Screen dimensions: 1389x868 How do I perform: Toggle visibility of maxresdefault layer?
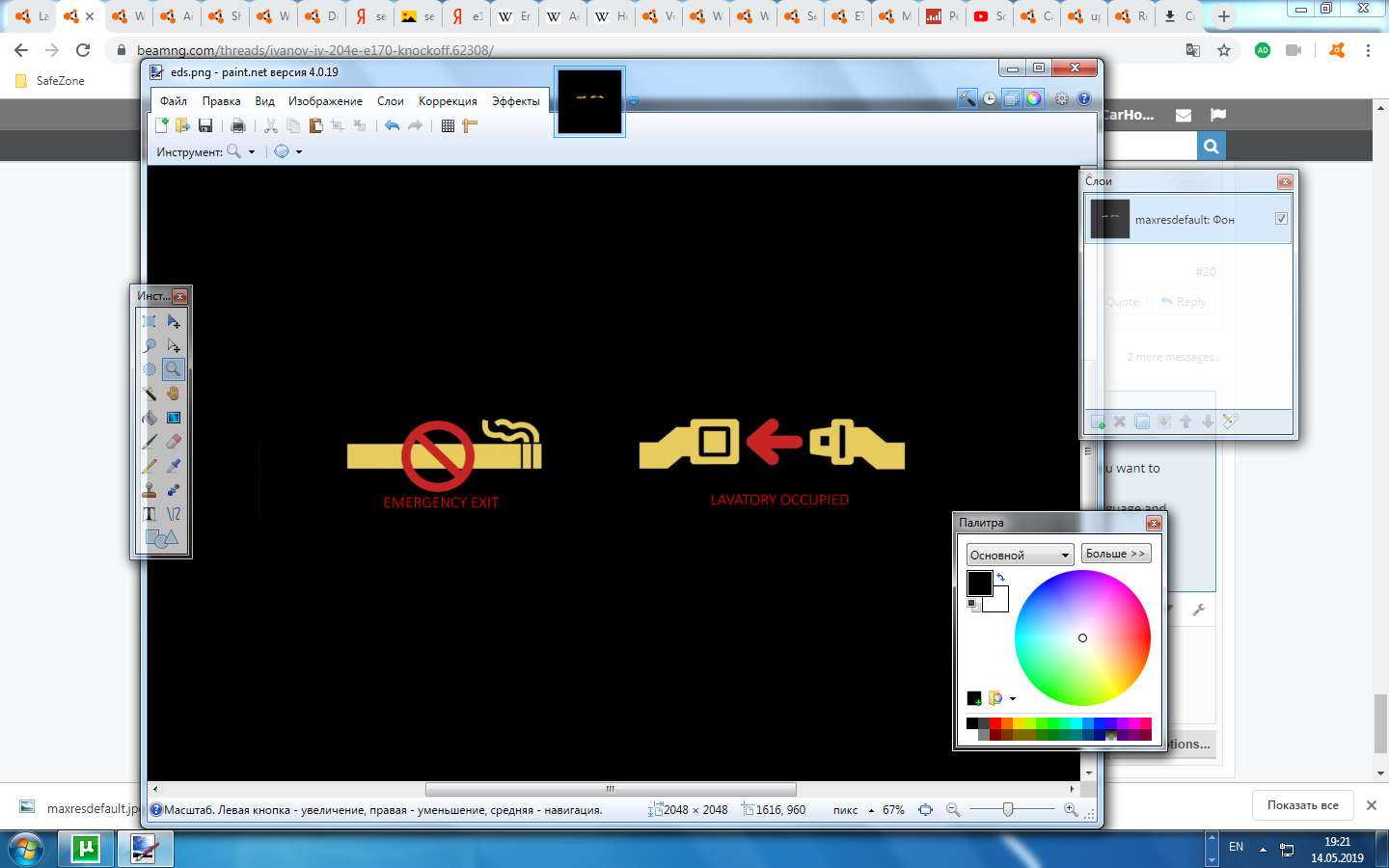pyautogui.click(x=1281, y=219)
